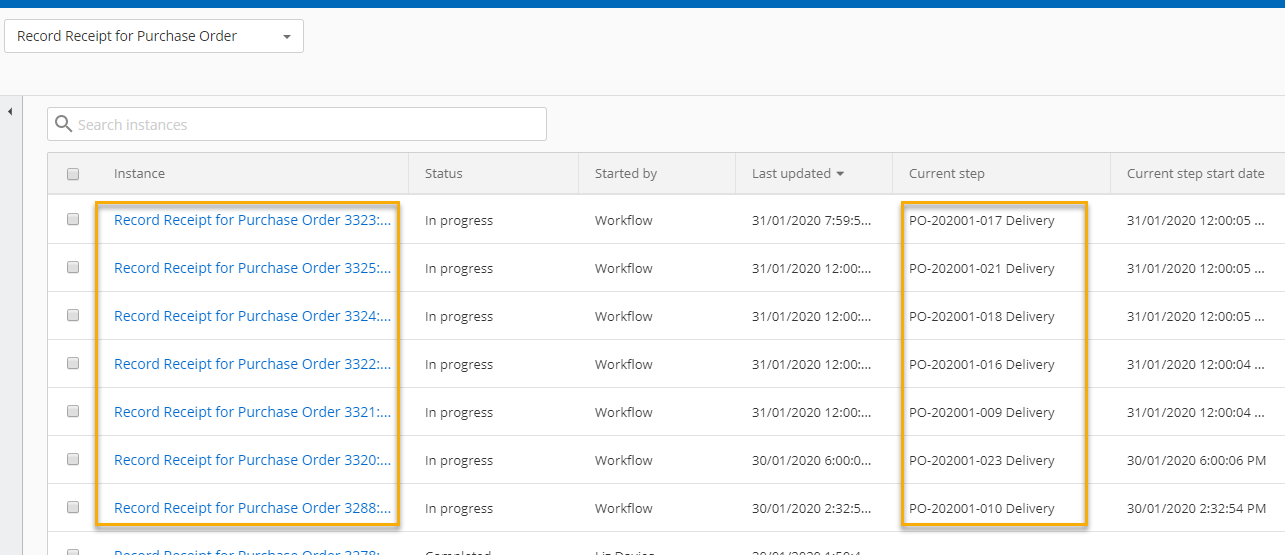Collapse the left side panel arrow
The height and width of the screenshot is (555, 1285).
click(10, 111)
